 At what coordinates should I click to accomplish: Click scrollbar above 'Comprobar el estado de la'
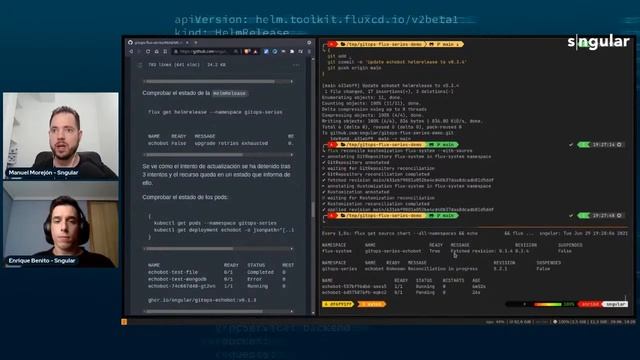pyautogui.click(x=218, y=82)
